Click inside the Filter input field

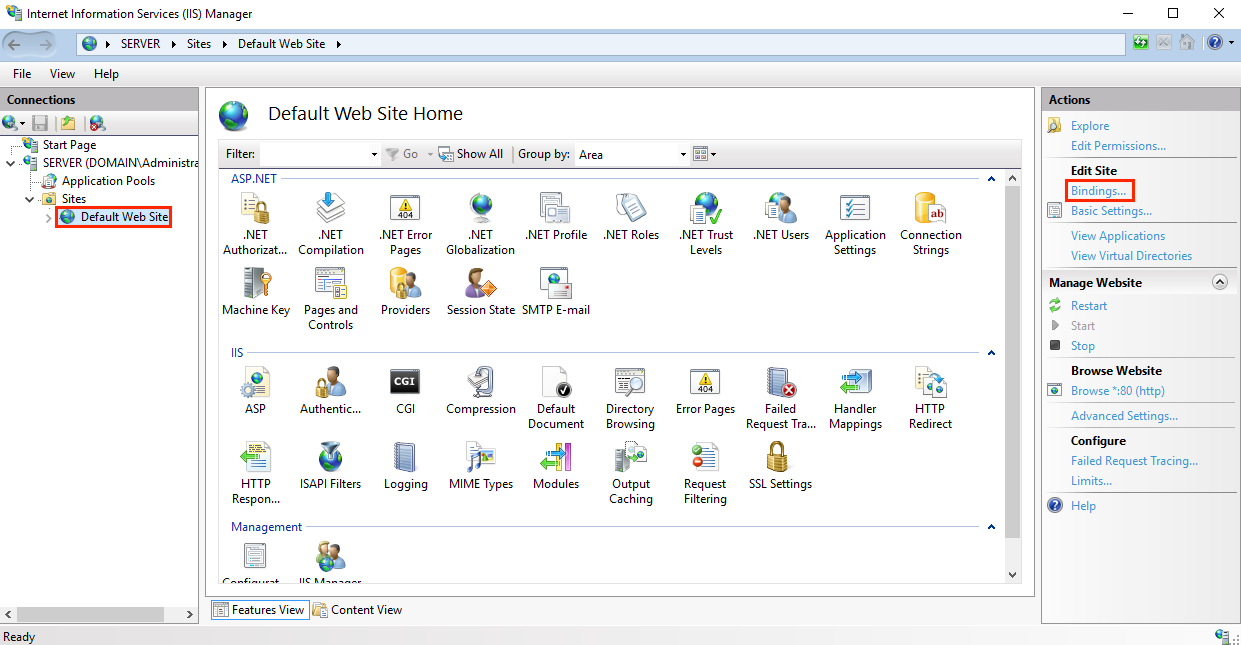point(310,154)
